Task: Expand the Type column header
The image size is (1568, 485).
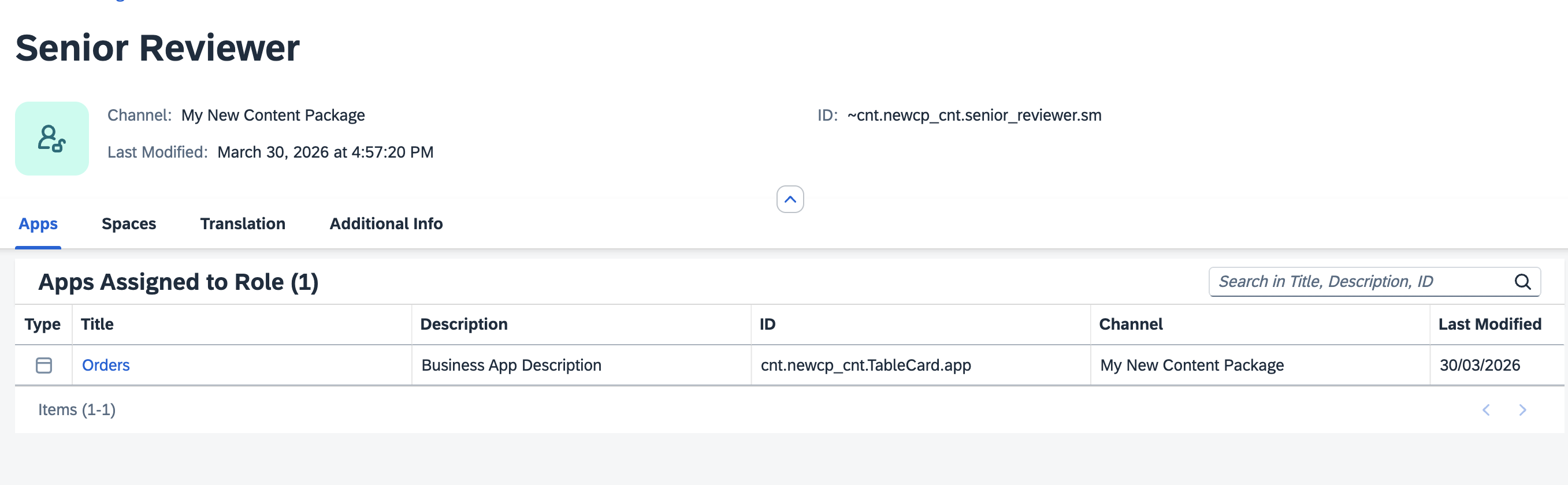Action: point(43,324)
